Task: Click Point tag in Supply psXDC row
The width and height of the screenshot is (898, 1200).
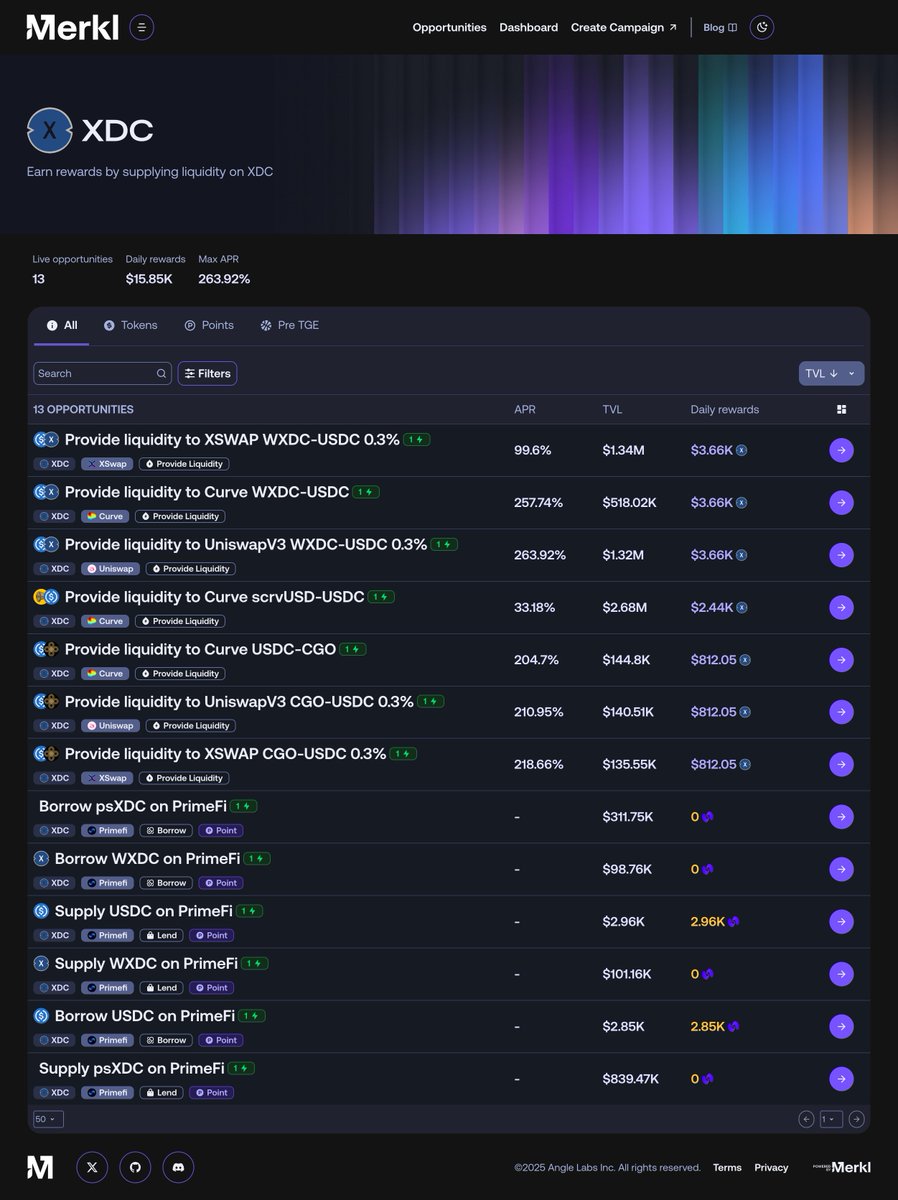Action: pos(211,1093)
